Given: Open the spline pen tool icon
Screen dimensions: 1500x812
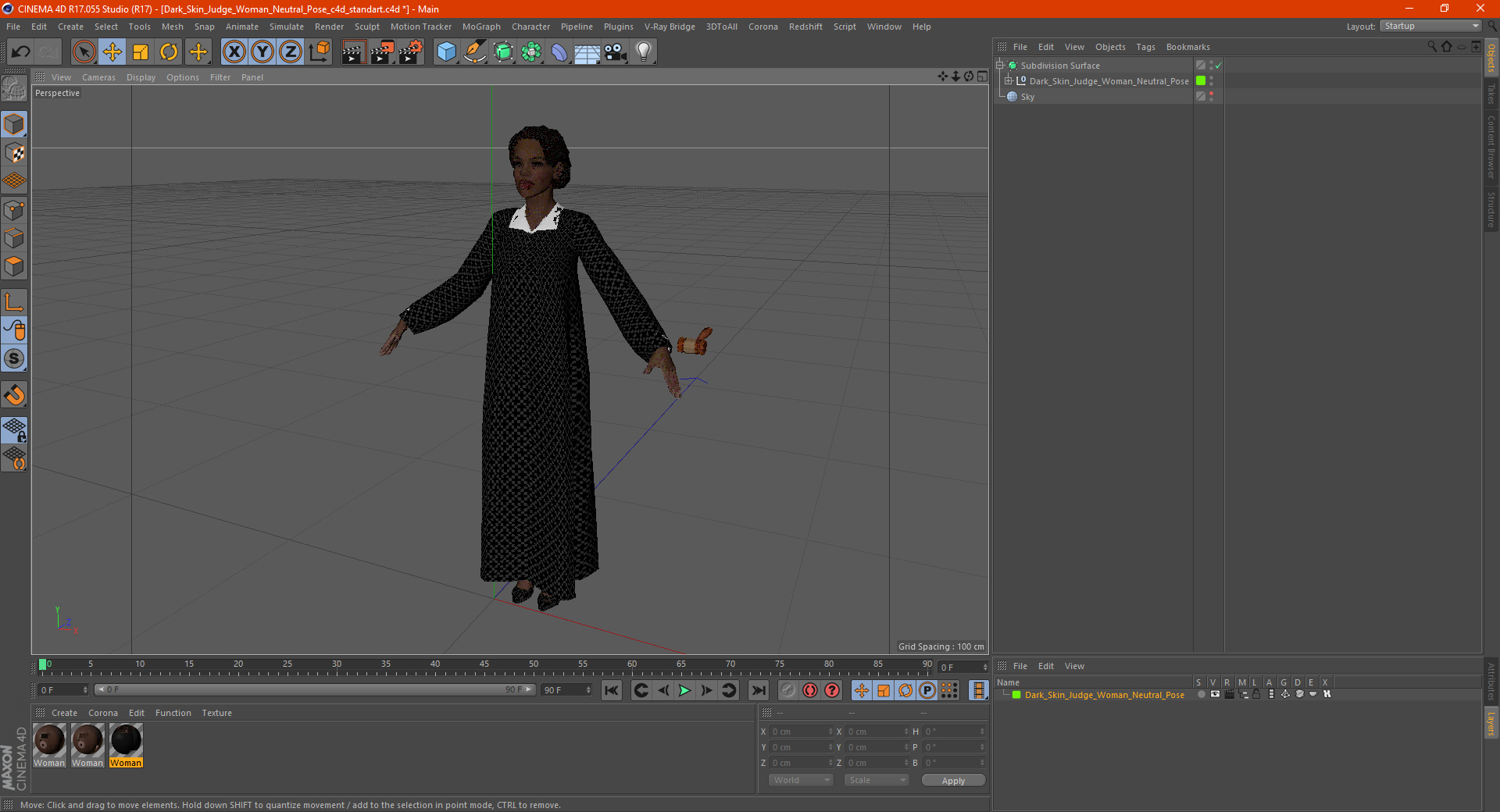Looking at the screenshot, I should (x=475, y=52).
